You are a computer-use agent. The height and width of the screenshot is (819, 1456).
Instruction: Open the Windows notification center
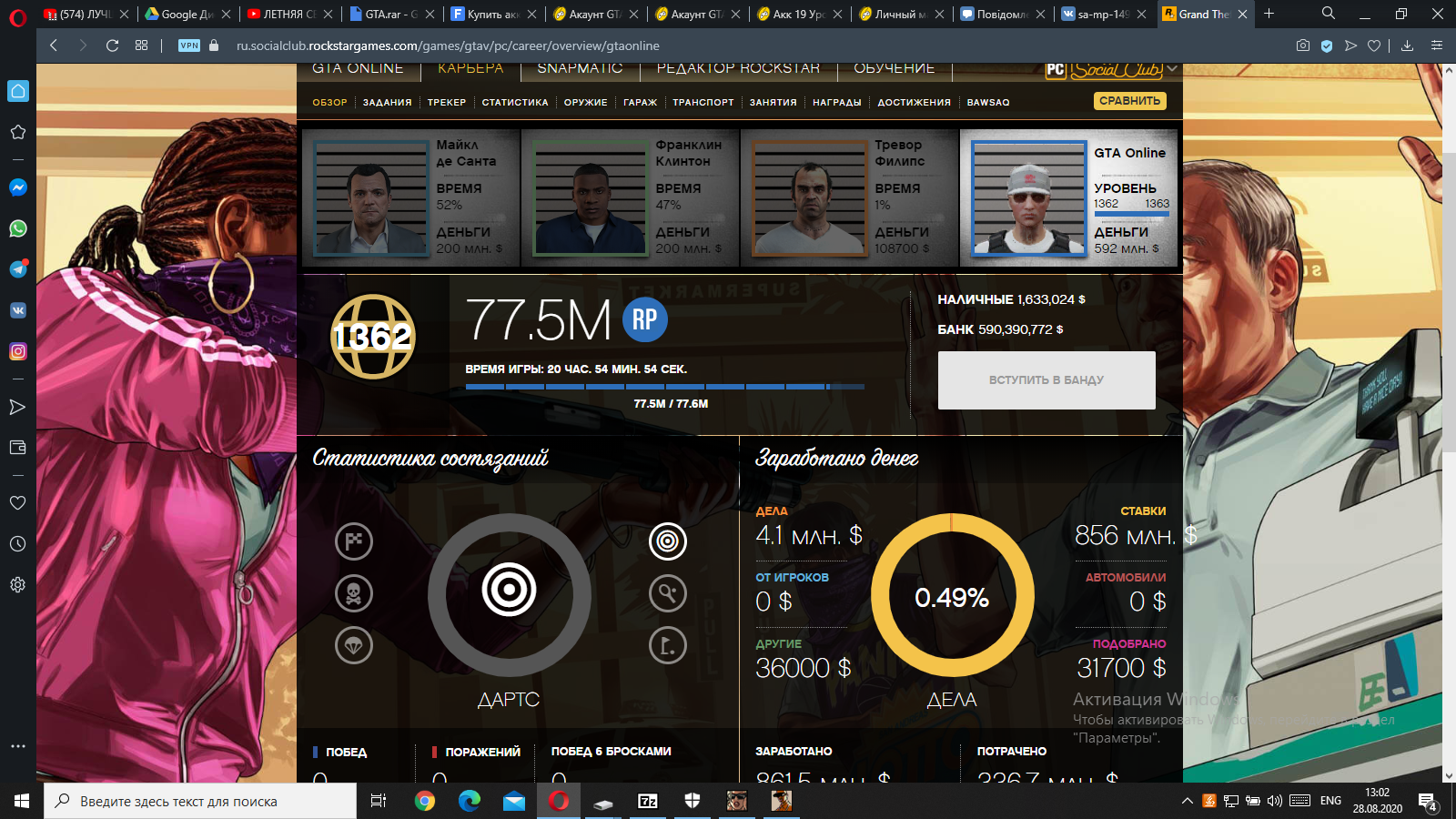(1427, 801)
